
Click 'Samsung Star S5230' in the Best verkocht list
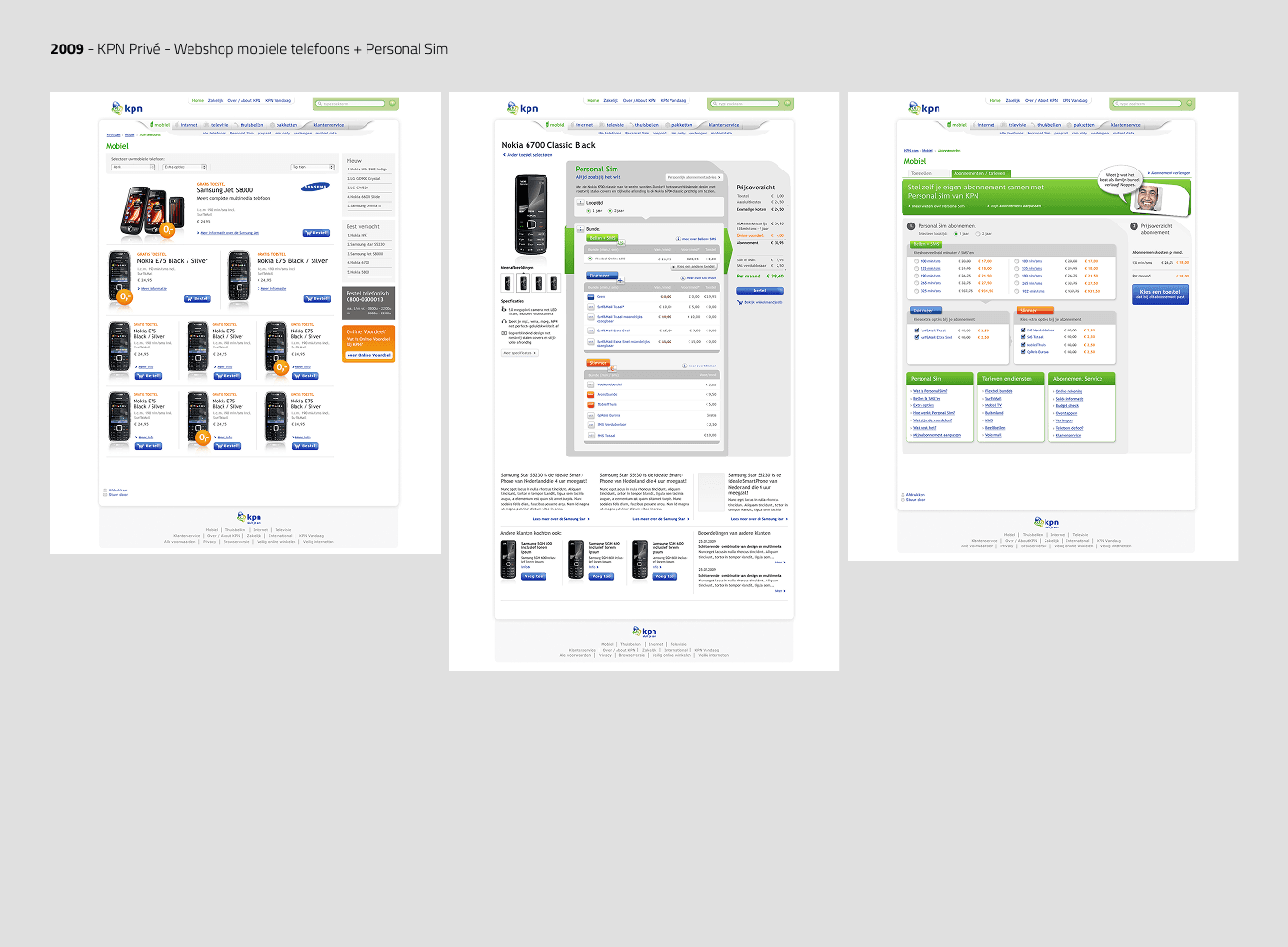[366, 245]
